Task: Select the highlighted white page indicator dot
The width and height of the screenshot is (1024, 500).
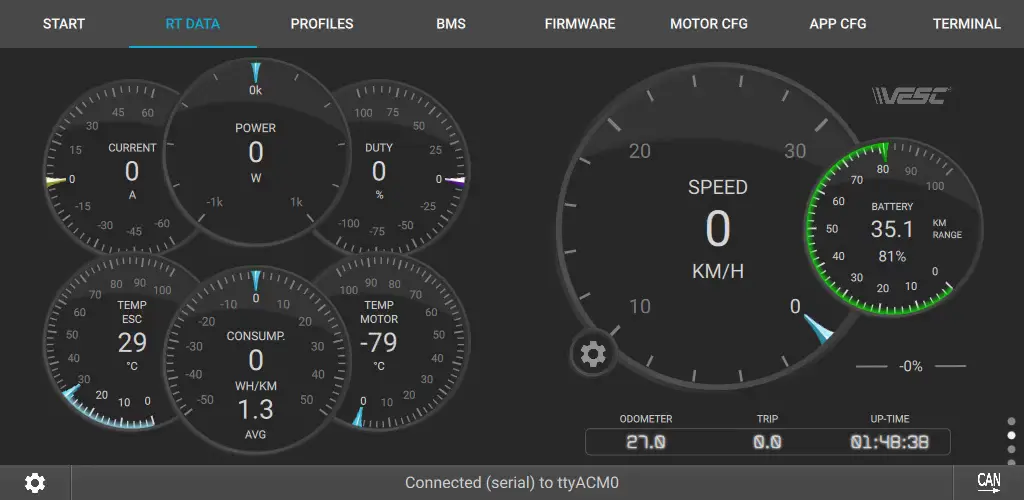Action: point(1012,435)
